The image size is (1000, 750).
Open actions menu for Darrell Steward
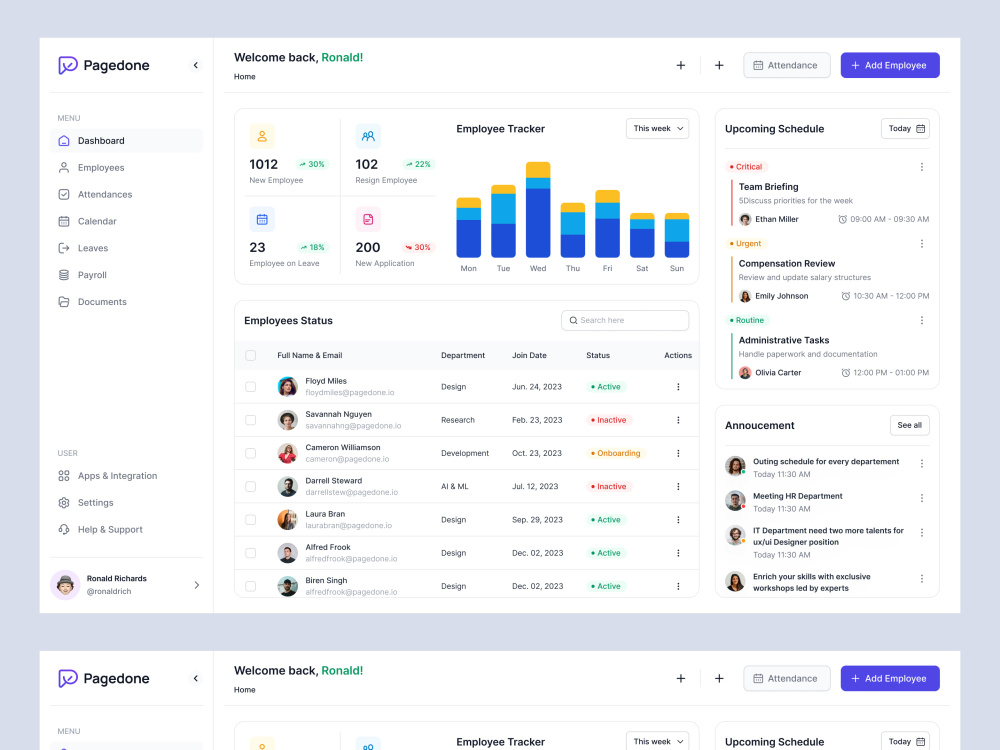click(x=678, y=487)
